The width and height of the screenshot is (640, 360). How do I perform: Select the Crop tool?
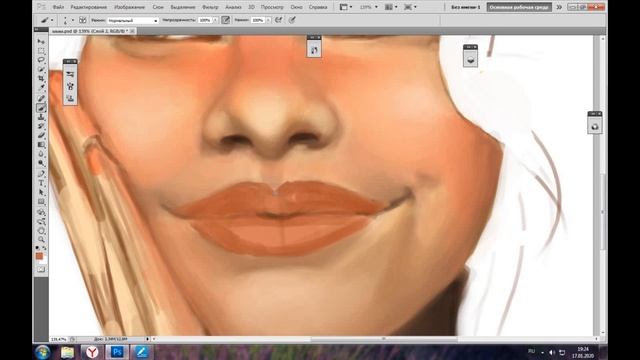pos(41,78)
